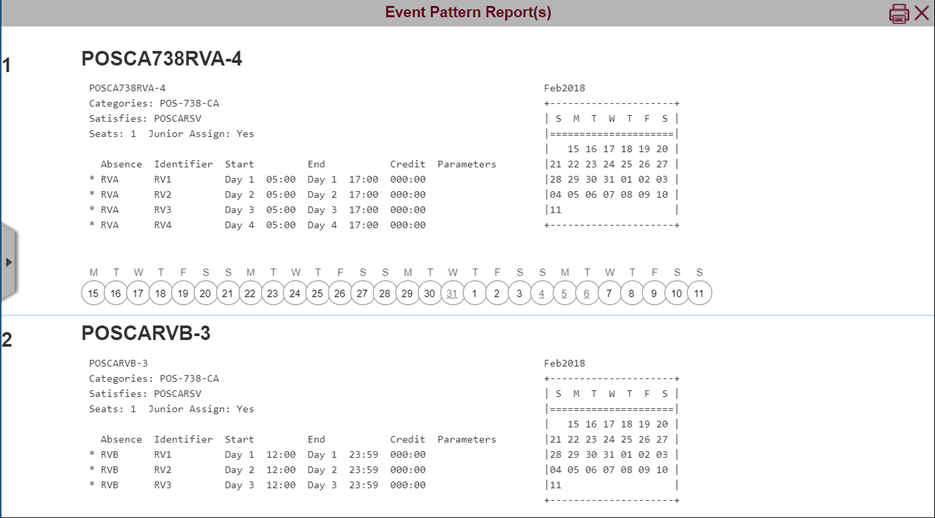This screenshot has width=935, height=518.
Task: Click the RVA RV2 absence row
Action: click(x=258, y=195)
